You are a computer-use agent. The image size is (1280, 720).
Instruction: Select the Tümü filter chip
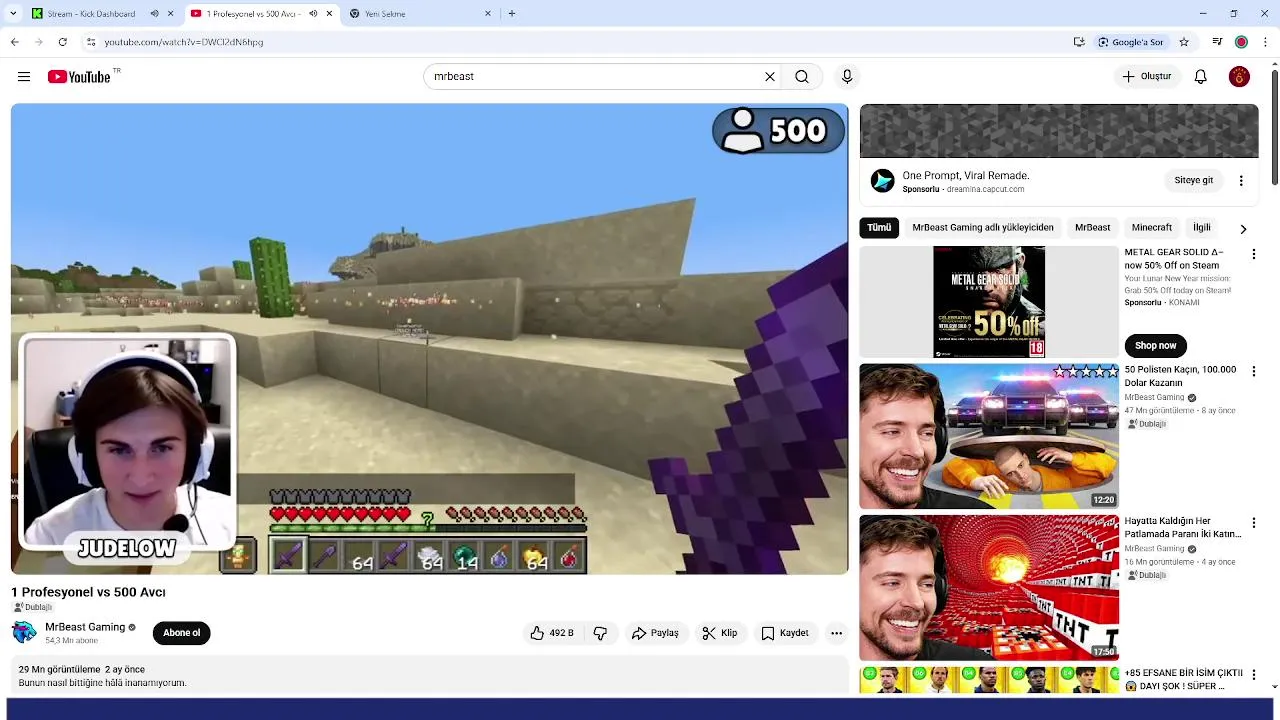pos(879,228)
